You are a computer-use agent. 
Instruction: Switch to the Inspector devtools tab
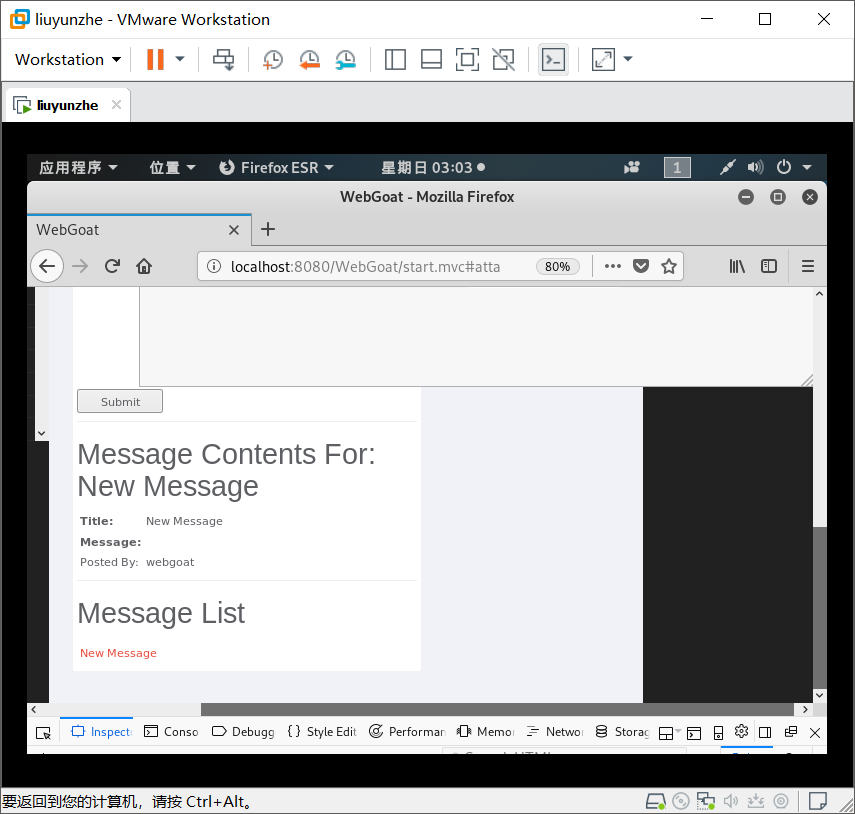click(x=102, y=732)
